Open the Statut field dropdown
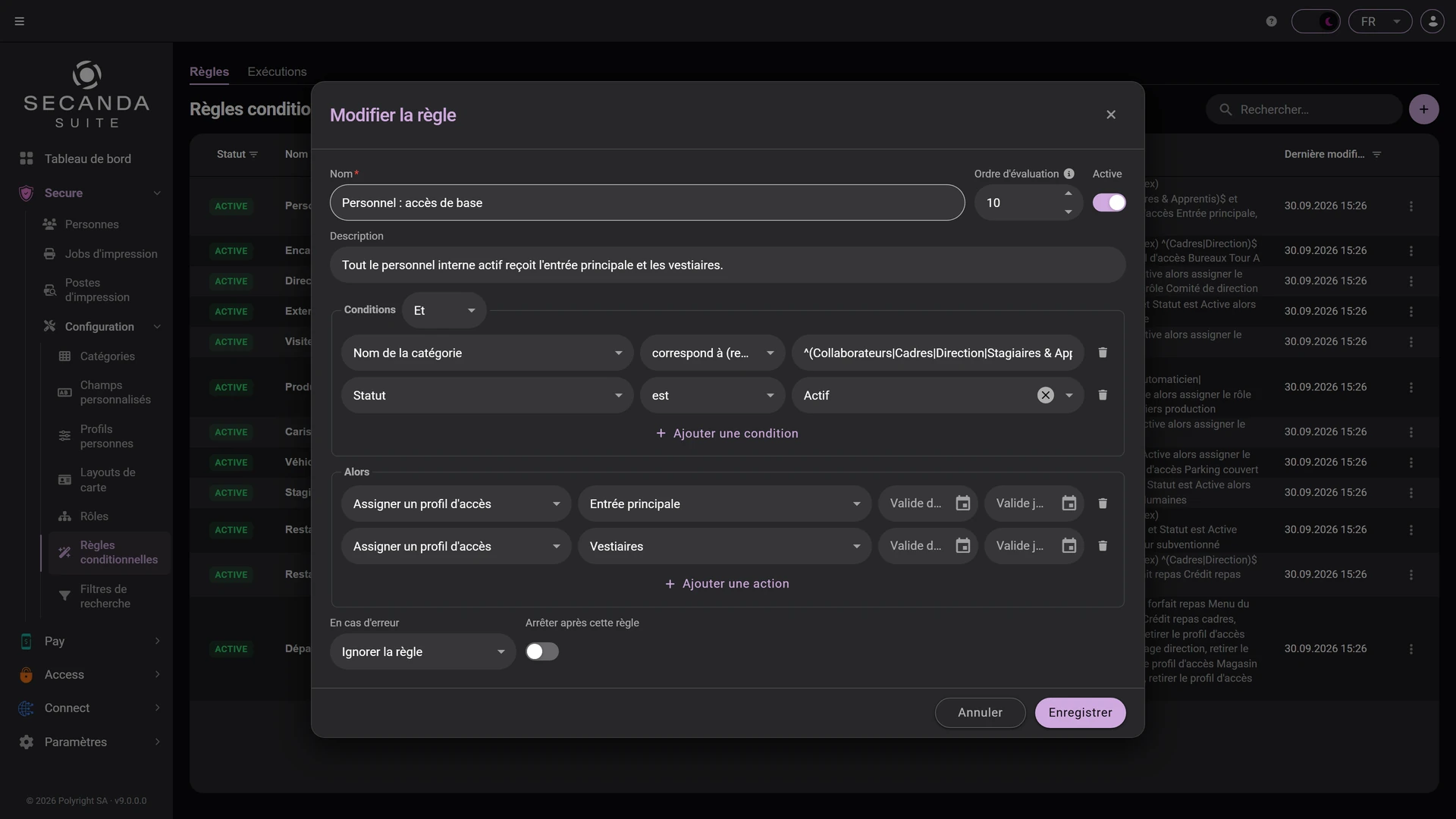 point(487,395)
